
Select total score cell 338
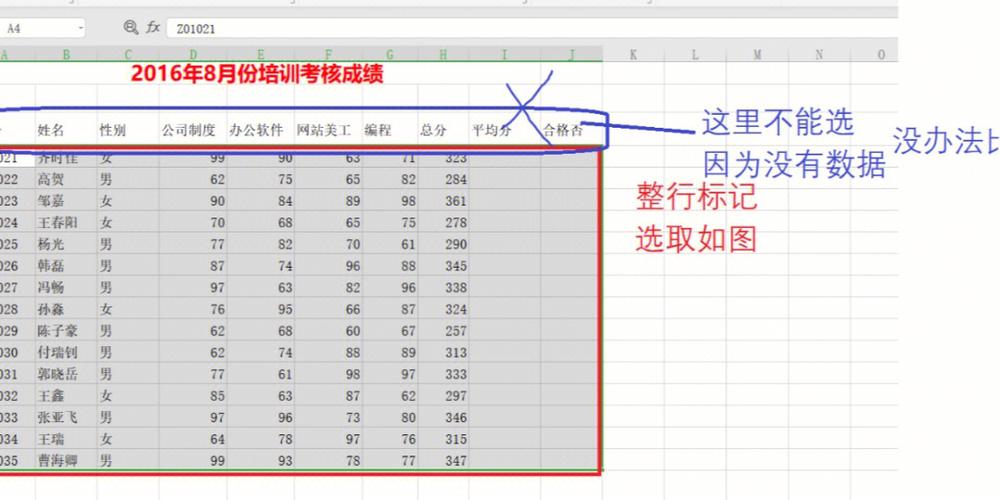[443, 288]
